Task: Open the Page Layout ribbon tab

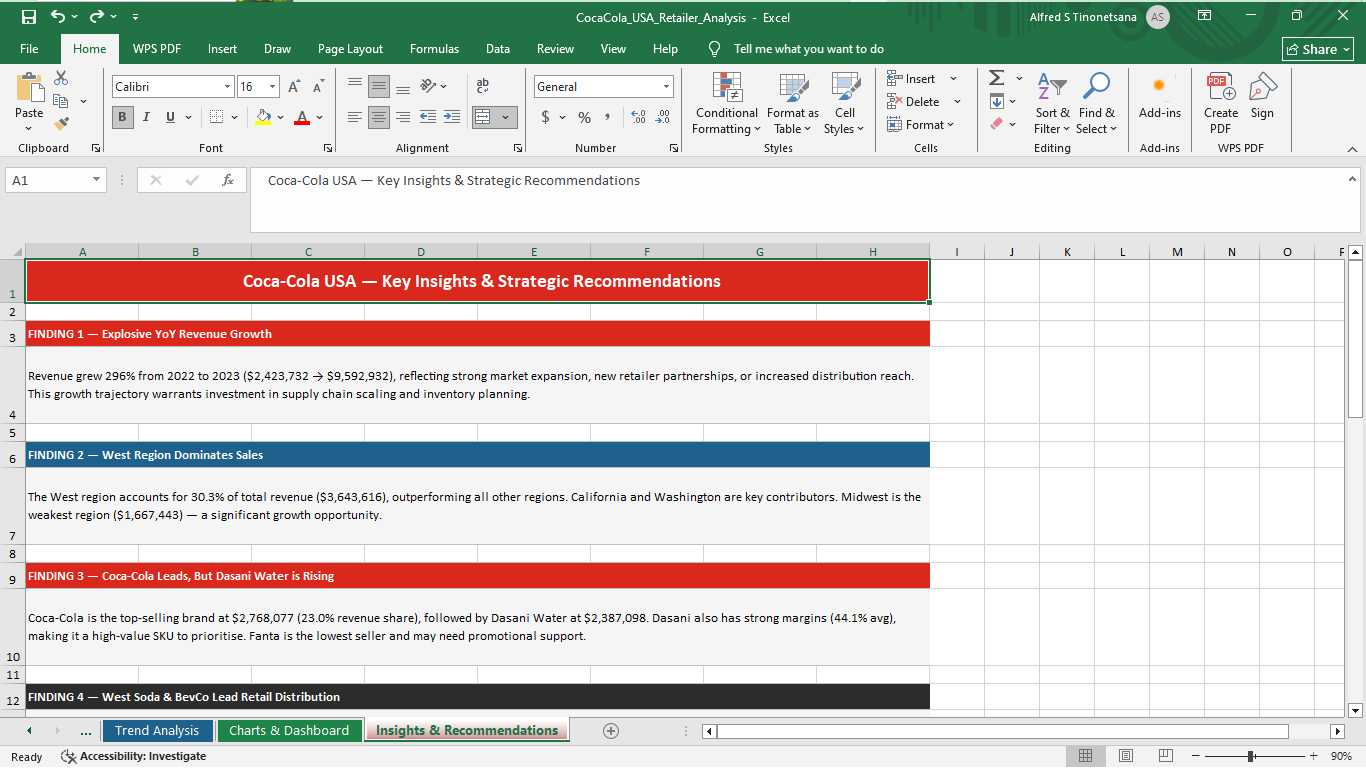Action: (350, 48)
